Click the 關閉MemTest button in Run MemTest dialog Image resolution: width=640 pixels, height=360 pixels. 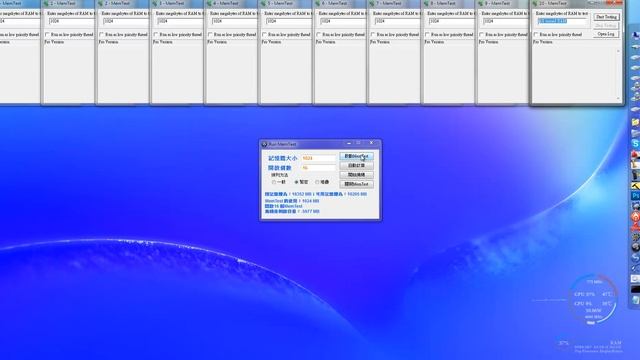[356, 184]
